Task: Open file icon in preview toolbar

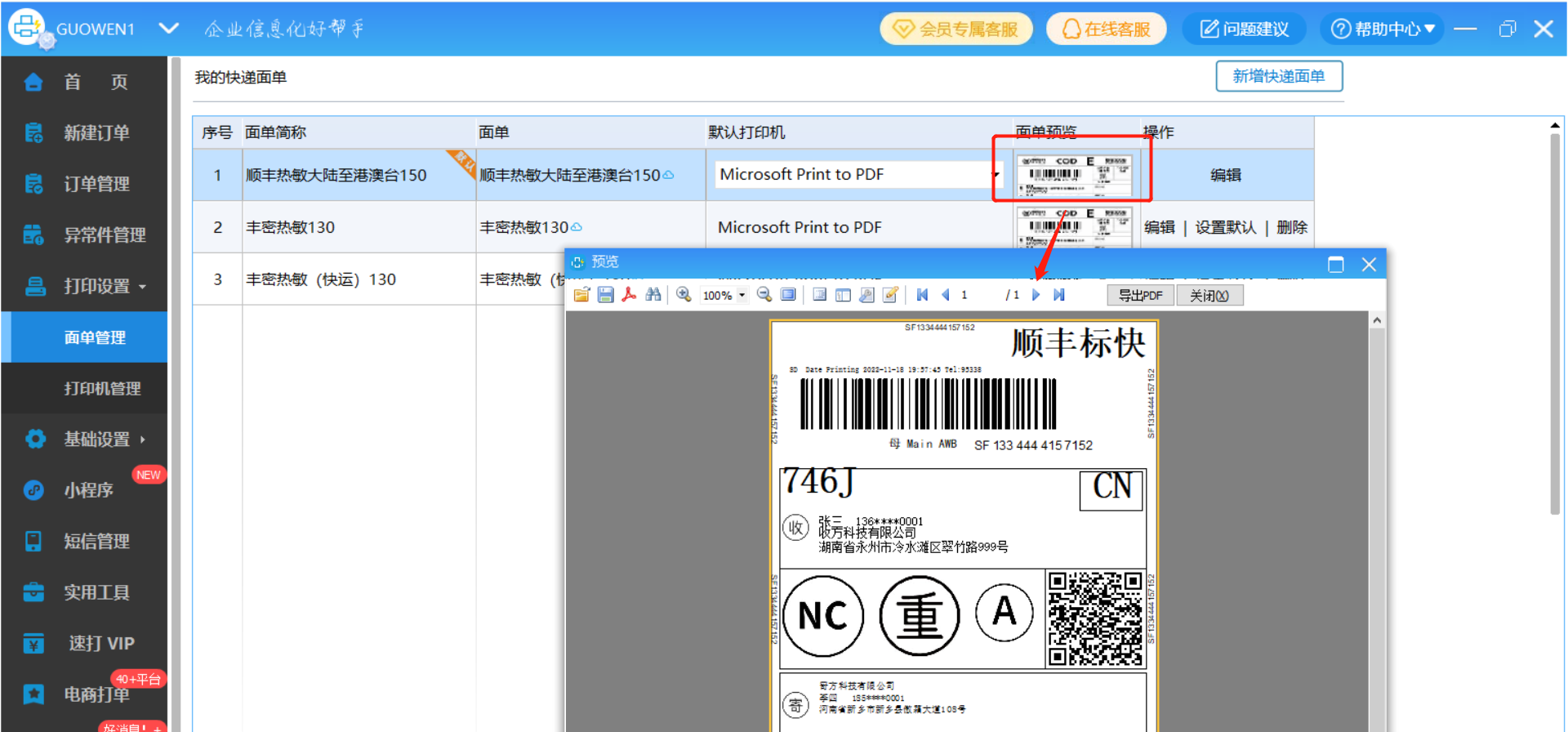Action: (581, 295)
